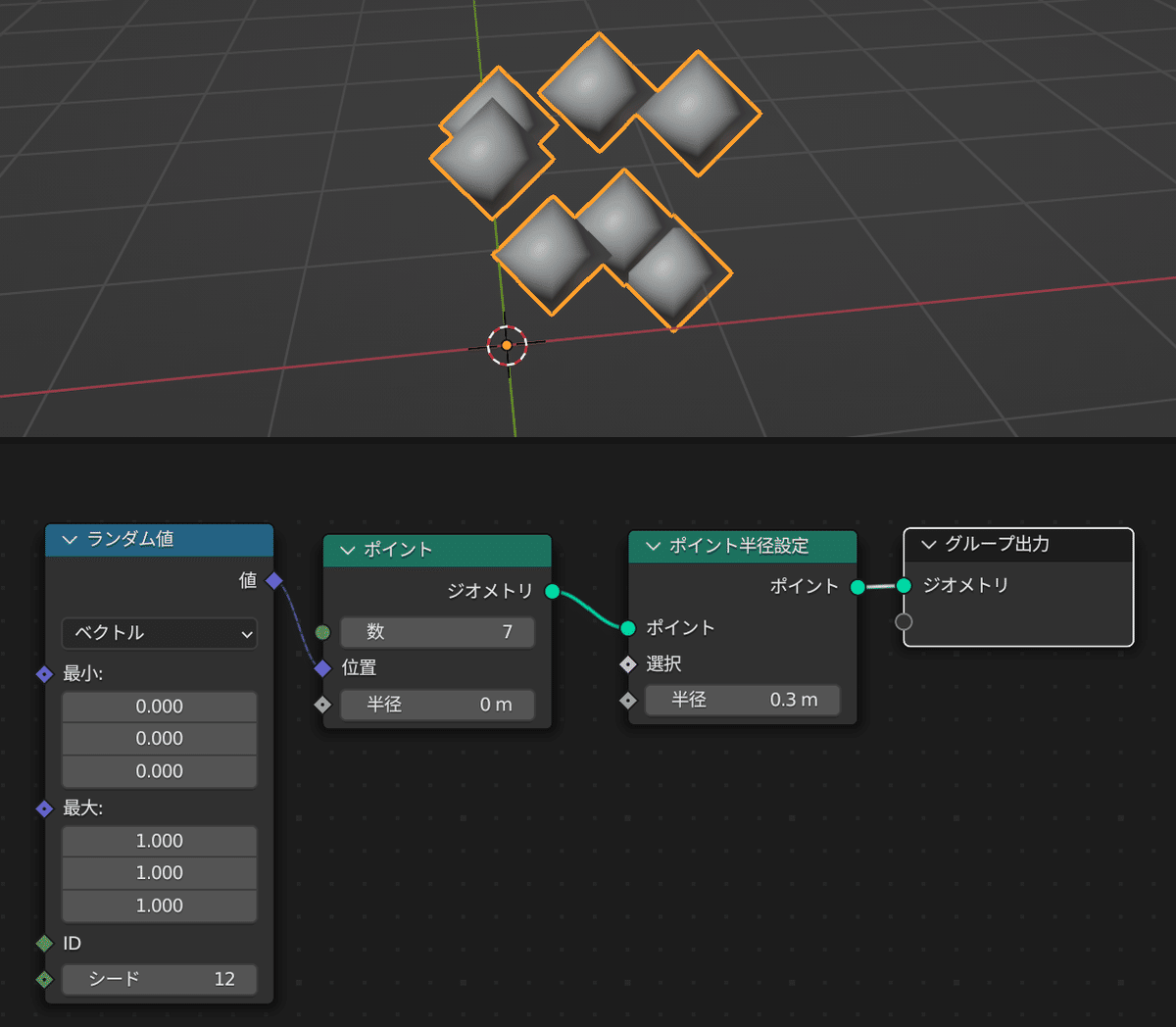
Task: Edit the シード value field 12
Action: 159,979
